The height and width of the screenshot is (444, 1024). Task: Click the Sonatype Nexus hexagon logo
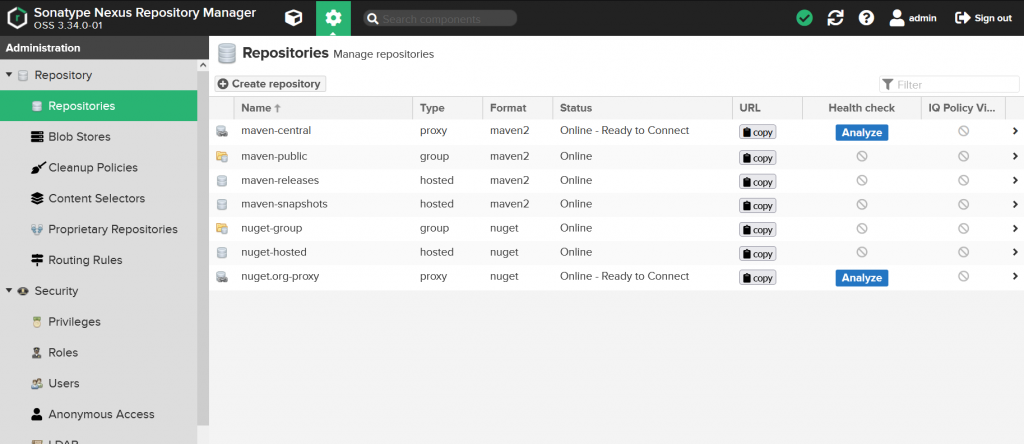(x=18, y=18)
